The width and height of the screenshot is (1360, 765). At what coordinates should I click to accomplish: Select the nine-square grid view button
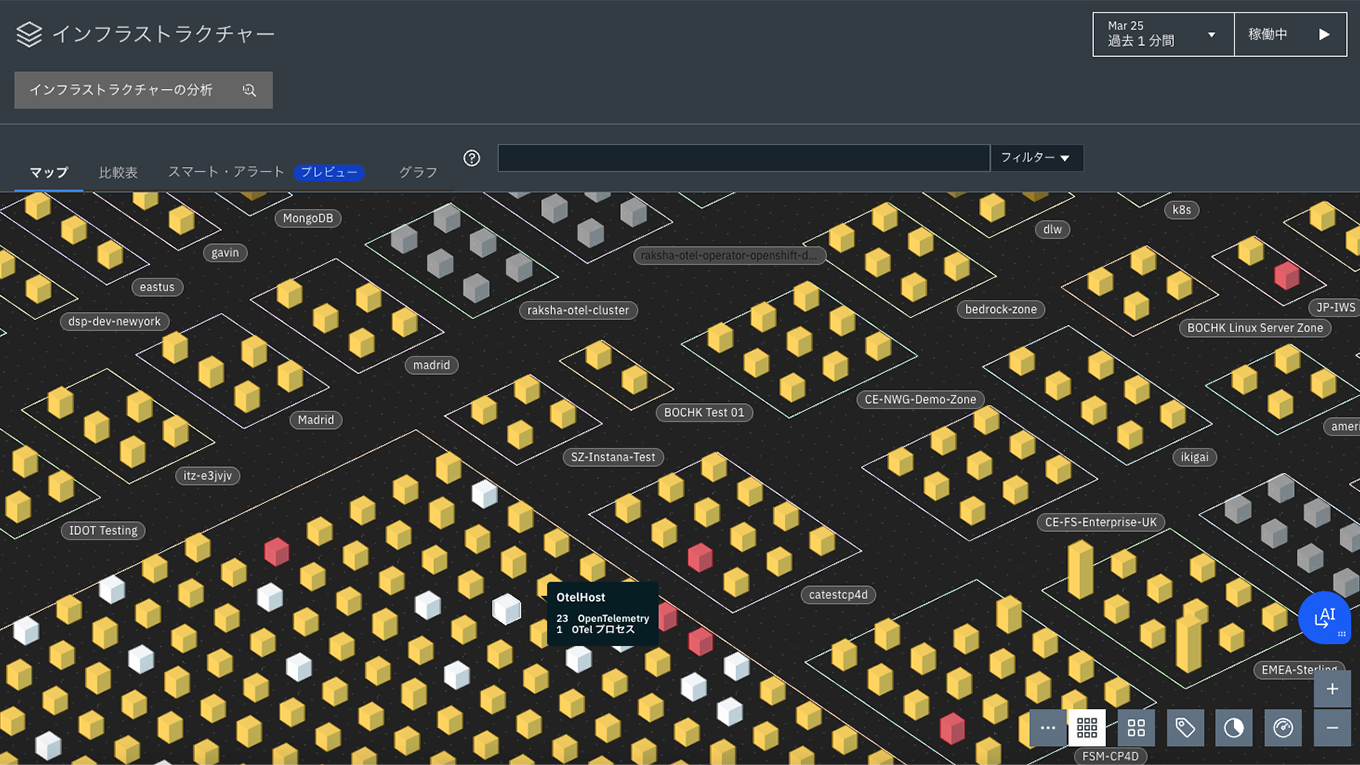click(1087, 728)
